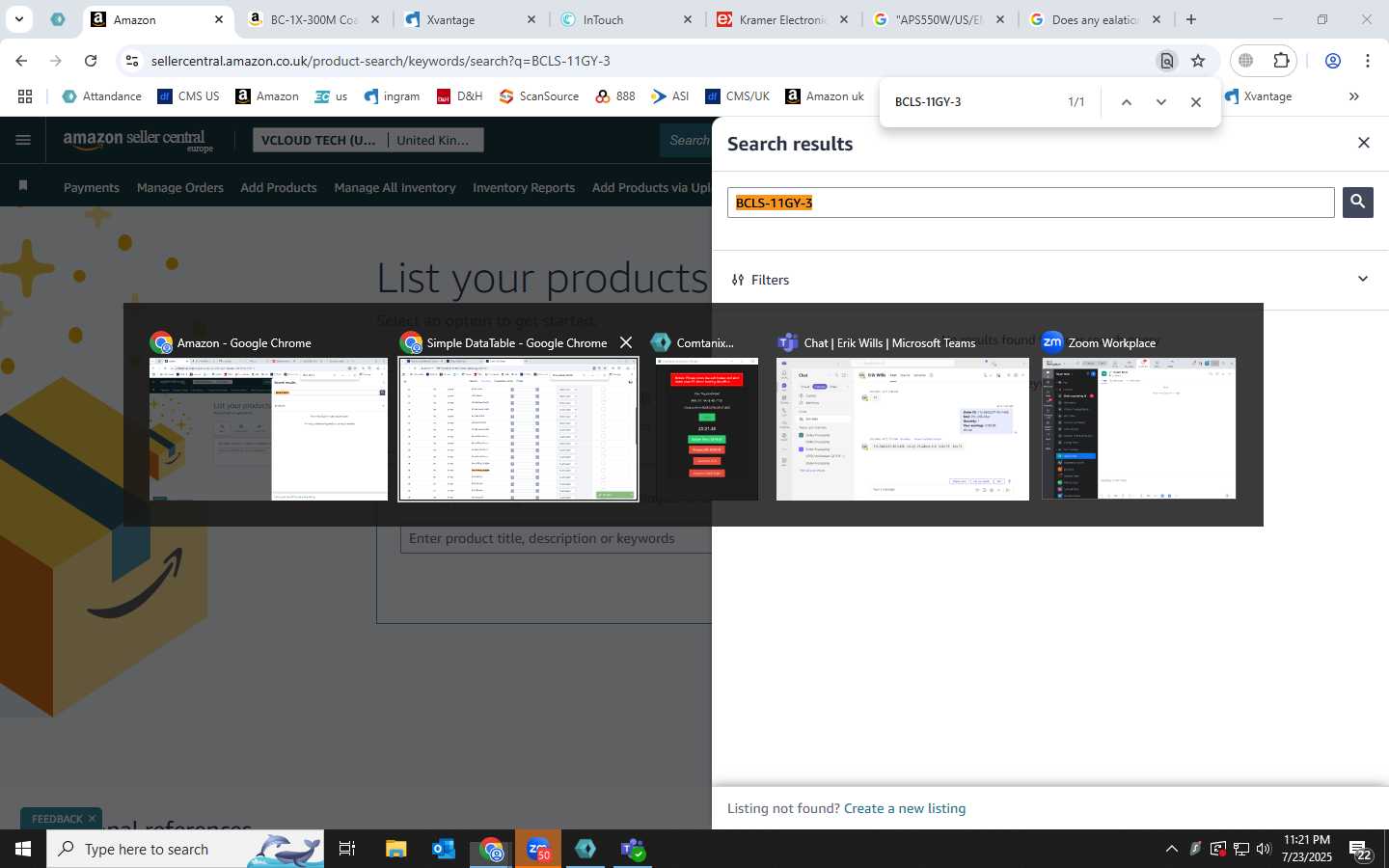Open File Explorer from the taskbar
The width and height of the screenshot is (1389, 868).
pos(395,849)
